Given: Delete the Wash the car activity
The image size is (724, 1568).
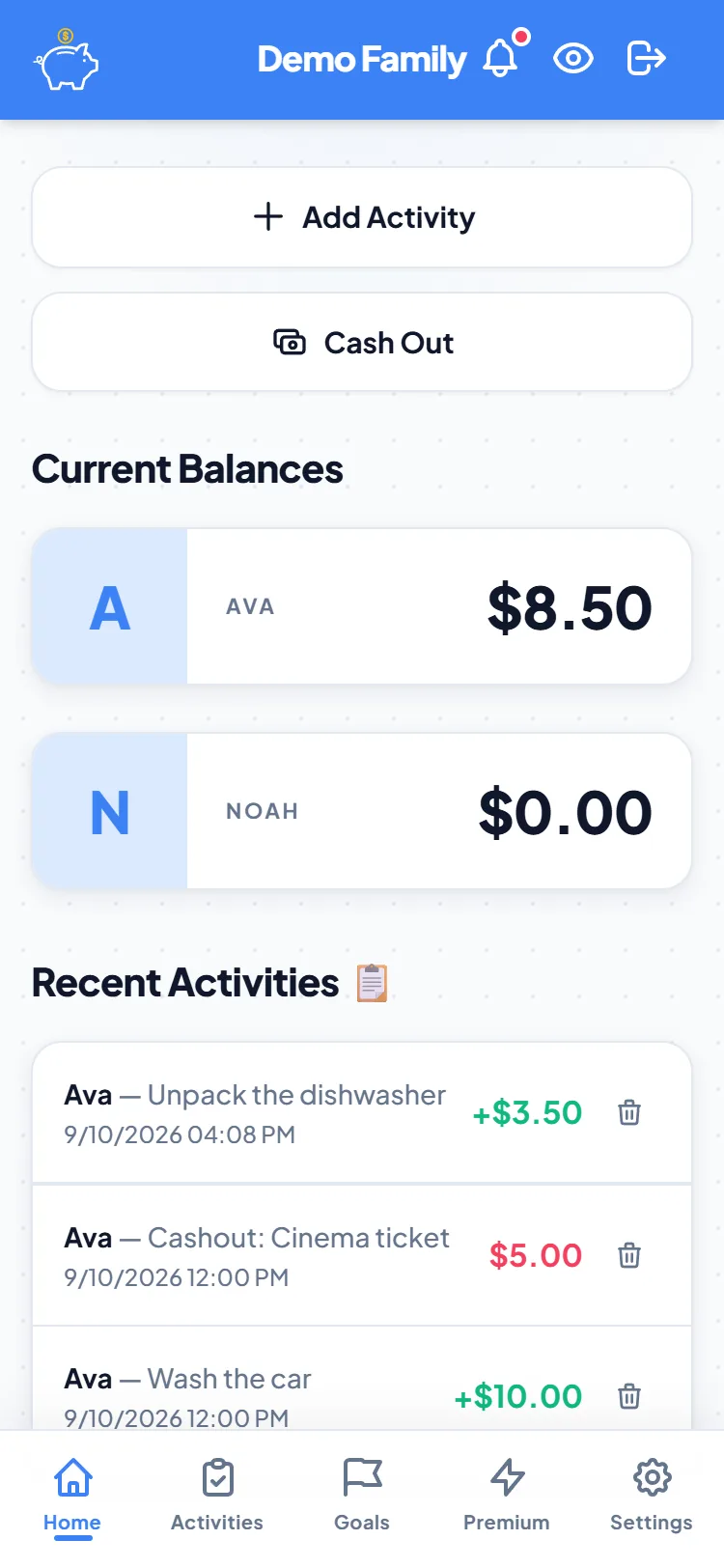Looking at the screenshot, I should [629, 1396].
